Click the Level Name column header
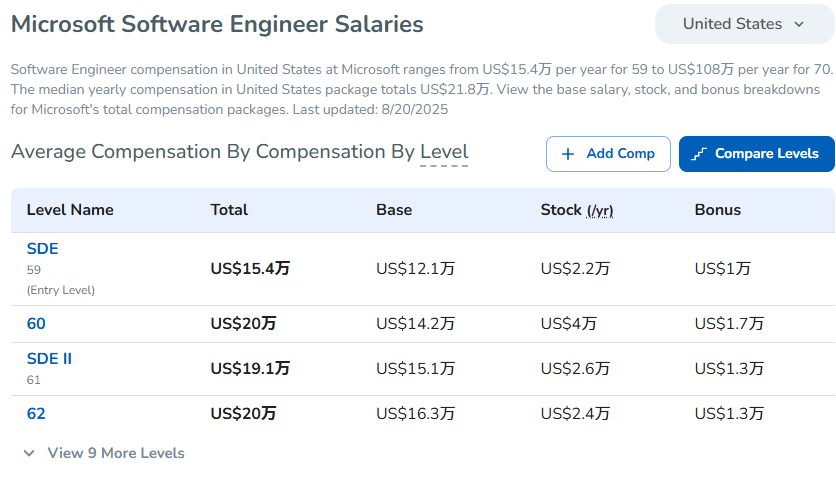Image resolution: width=836 pixels, height=483 pixels. point(70,210)
